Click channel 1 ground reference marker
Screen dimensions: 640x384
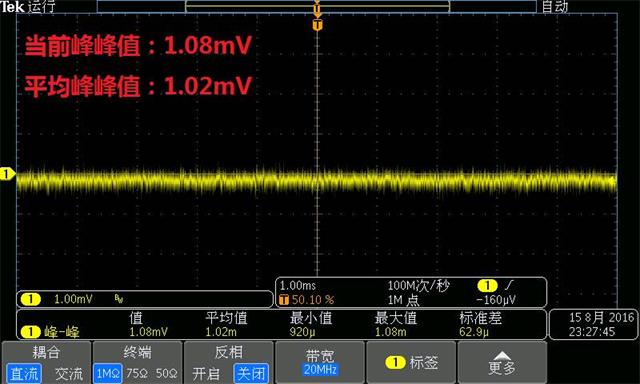pos(7,174)
